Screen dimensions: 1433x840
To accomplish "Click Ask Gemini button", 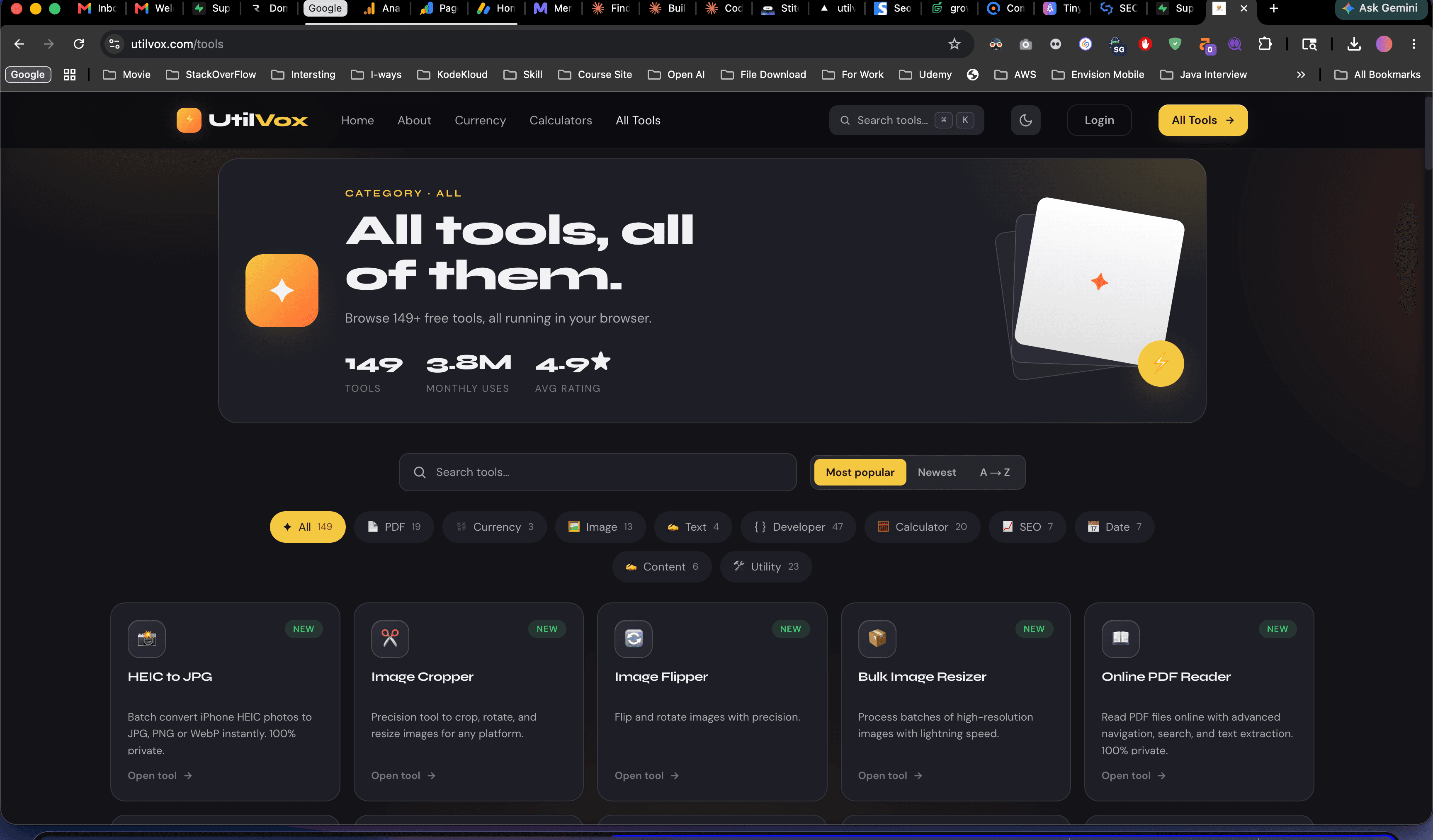I will (1380, 8).
